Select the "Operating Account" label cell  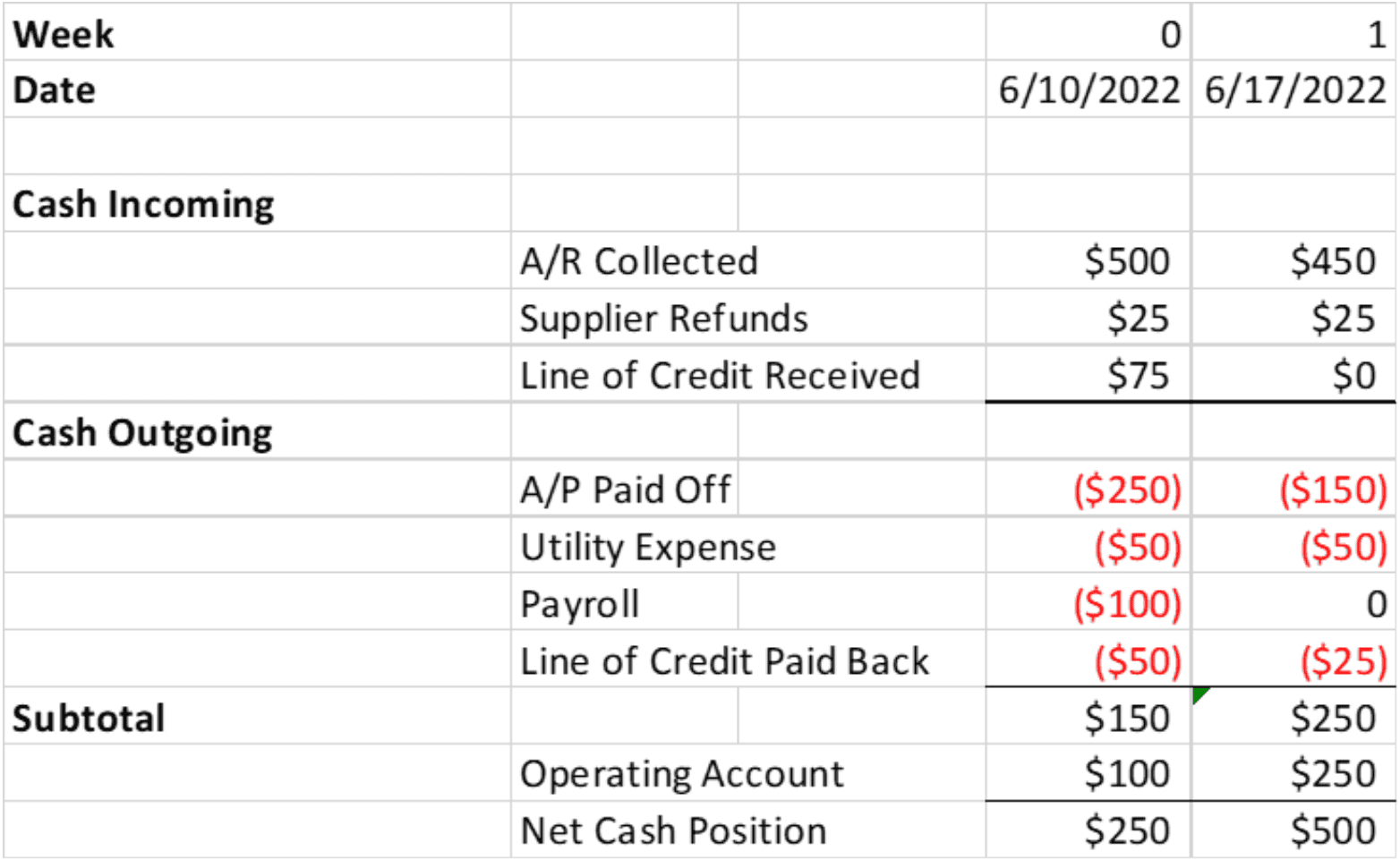coord(681,774)
